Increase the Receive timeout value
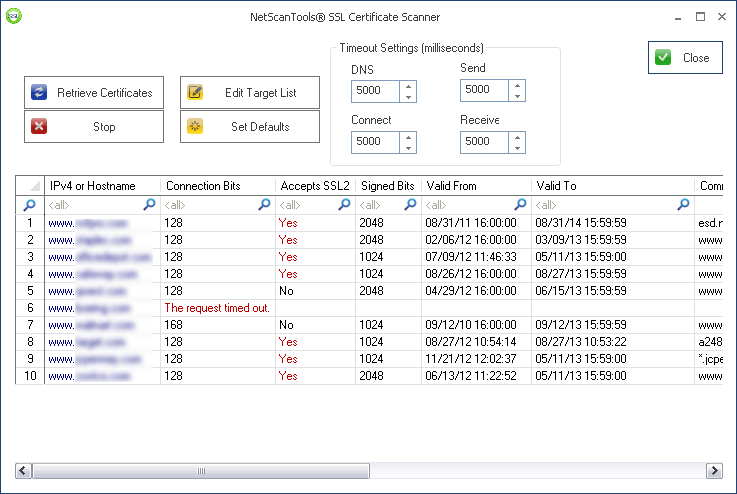This screenshot has height=494, width=737. pos(517,137)
